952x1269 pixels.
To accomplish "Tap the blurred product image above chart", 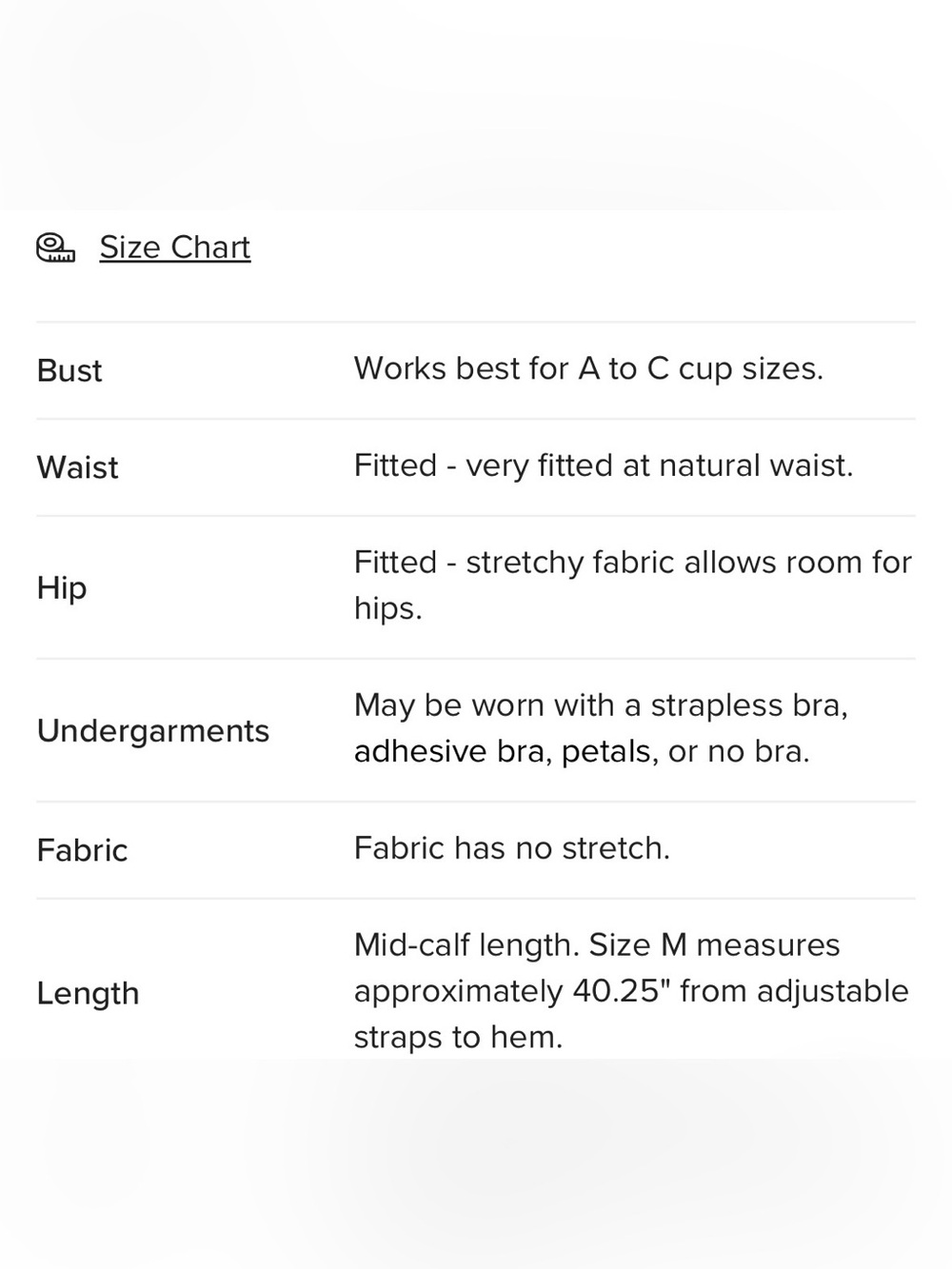I will point(476,105).
